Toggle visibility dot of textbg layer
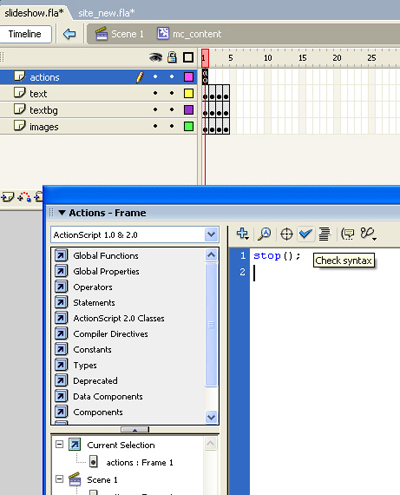400x495 pixels. (x=155, y=109)
